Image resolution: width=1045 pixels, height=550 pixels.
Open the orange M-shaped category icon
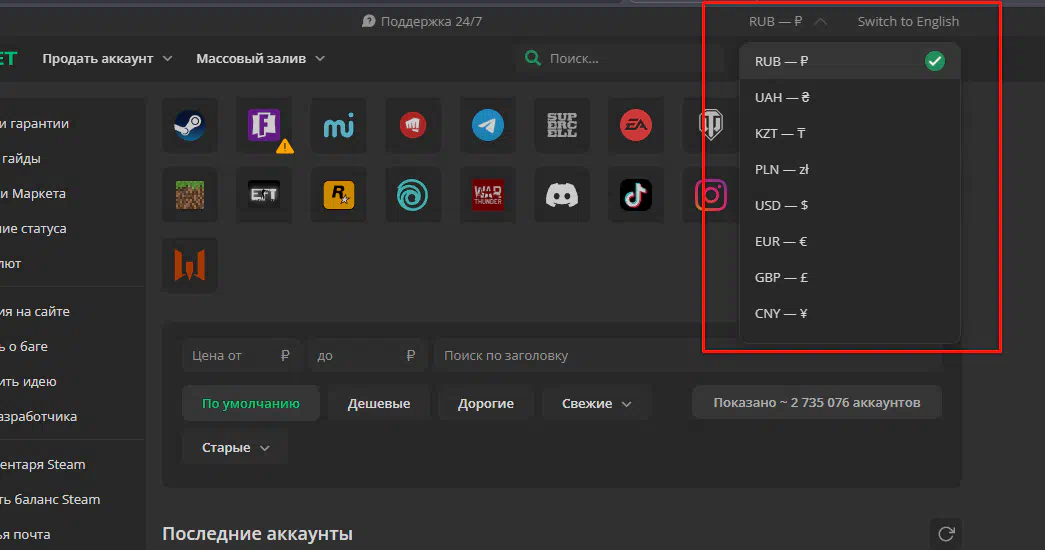(x=190, y=265)
